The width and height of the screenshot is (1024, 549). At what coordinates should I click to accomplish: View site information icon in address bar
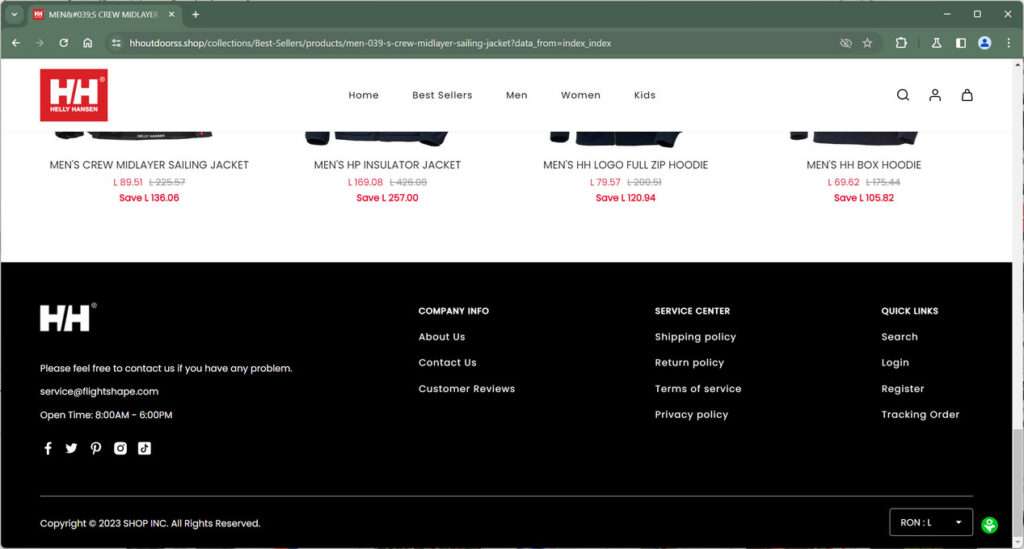[x=116, y=43]
